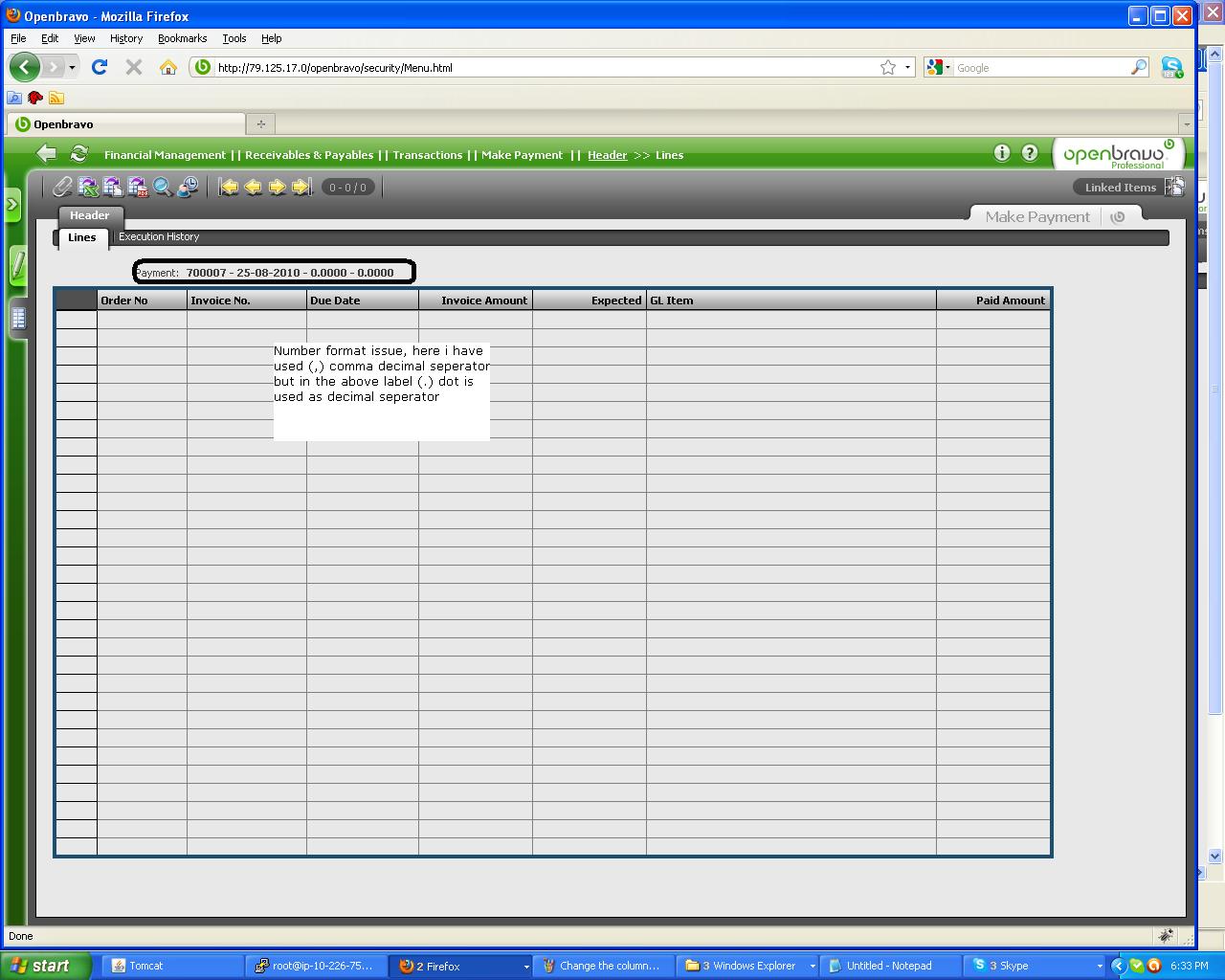The width and height of the screenshot is (1225, 980).
Task: Go to the next record
Action: (x=277, y=187)
